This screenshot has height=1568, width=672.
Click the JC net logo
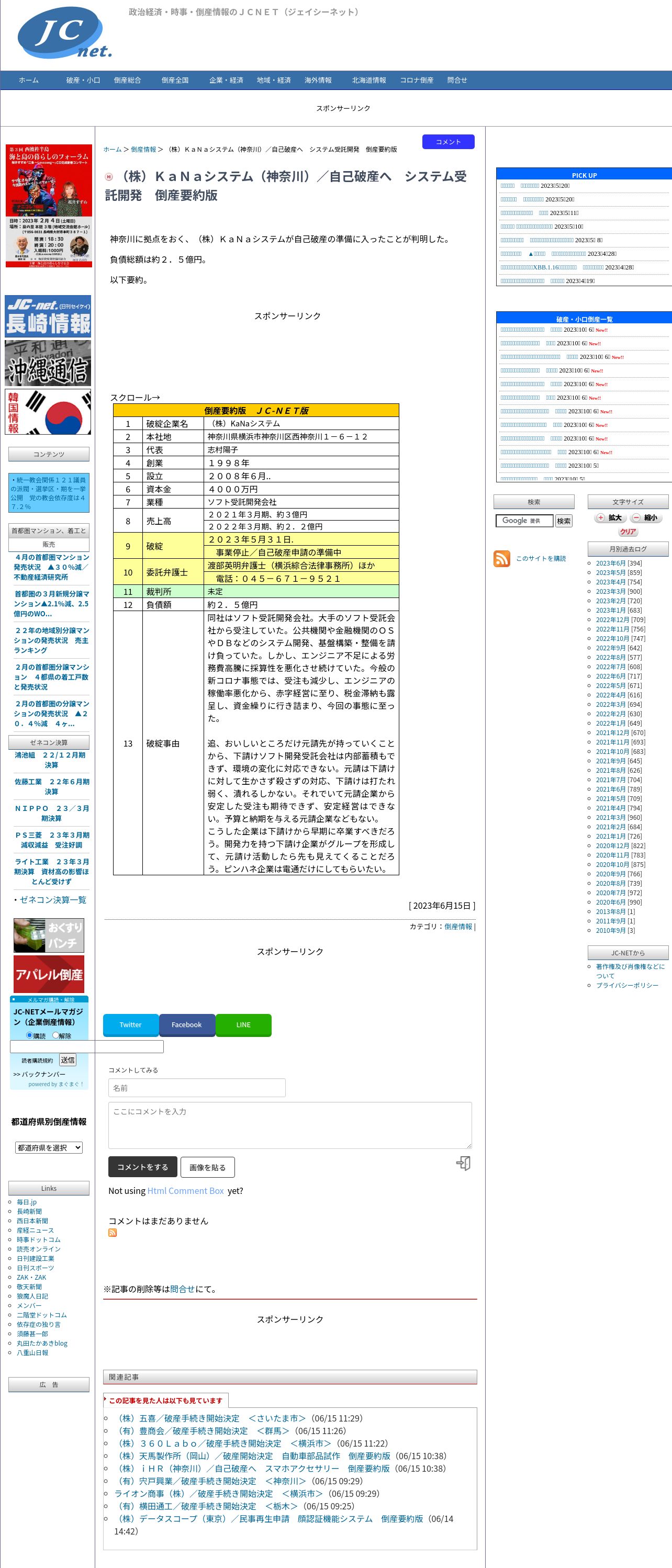64,33
